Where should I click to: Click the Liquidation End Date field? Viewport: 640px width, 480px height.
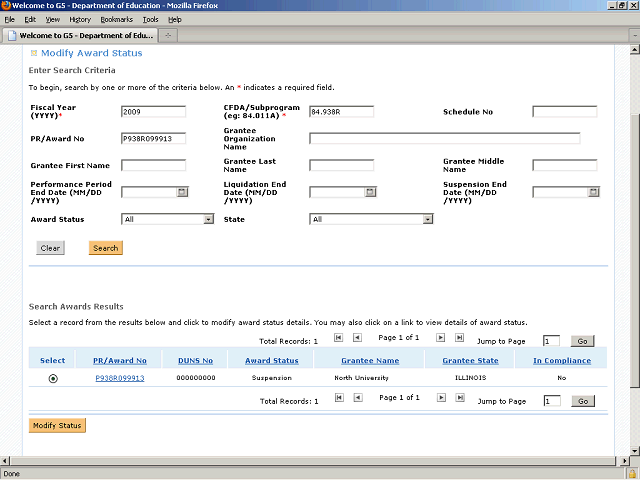(337, 192)
